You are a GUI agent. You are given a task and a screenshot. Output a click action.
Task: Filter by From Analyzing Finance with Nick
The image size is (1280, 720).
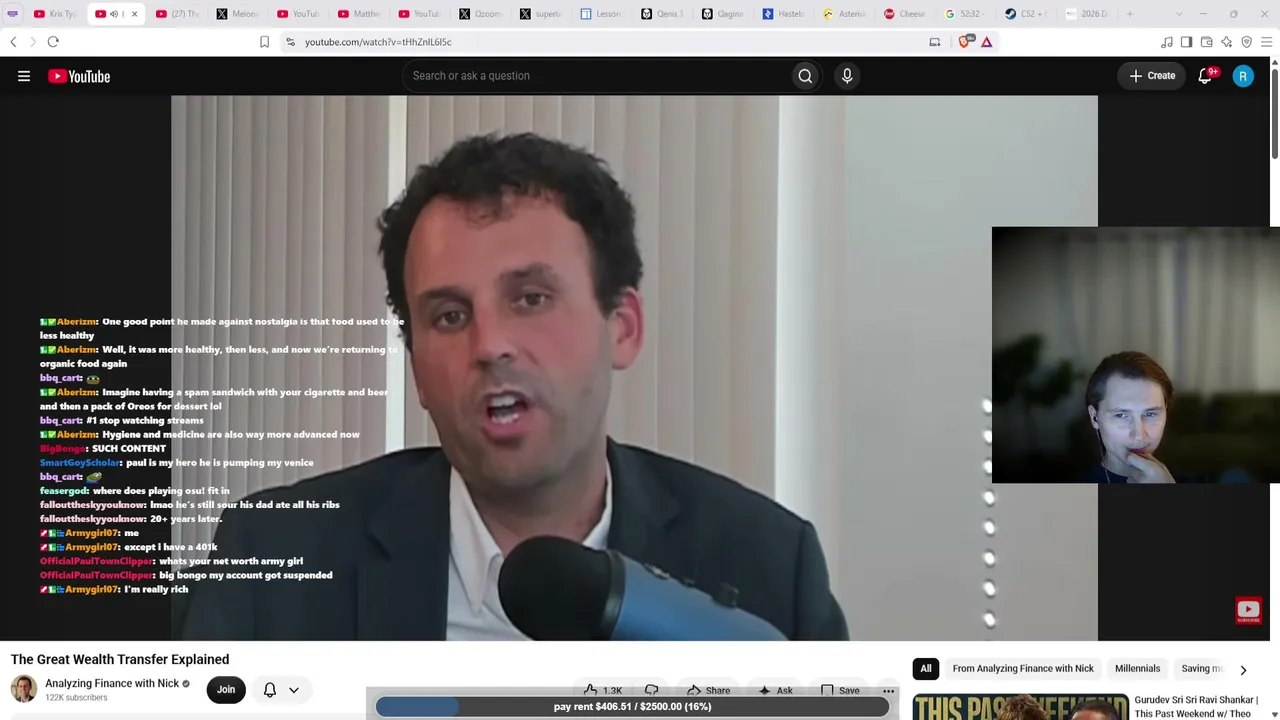[1023, 669]
